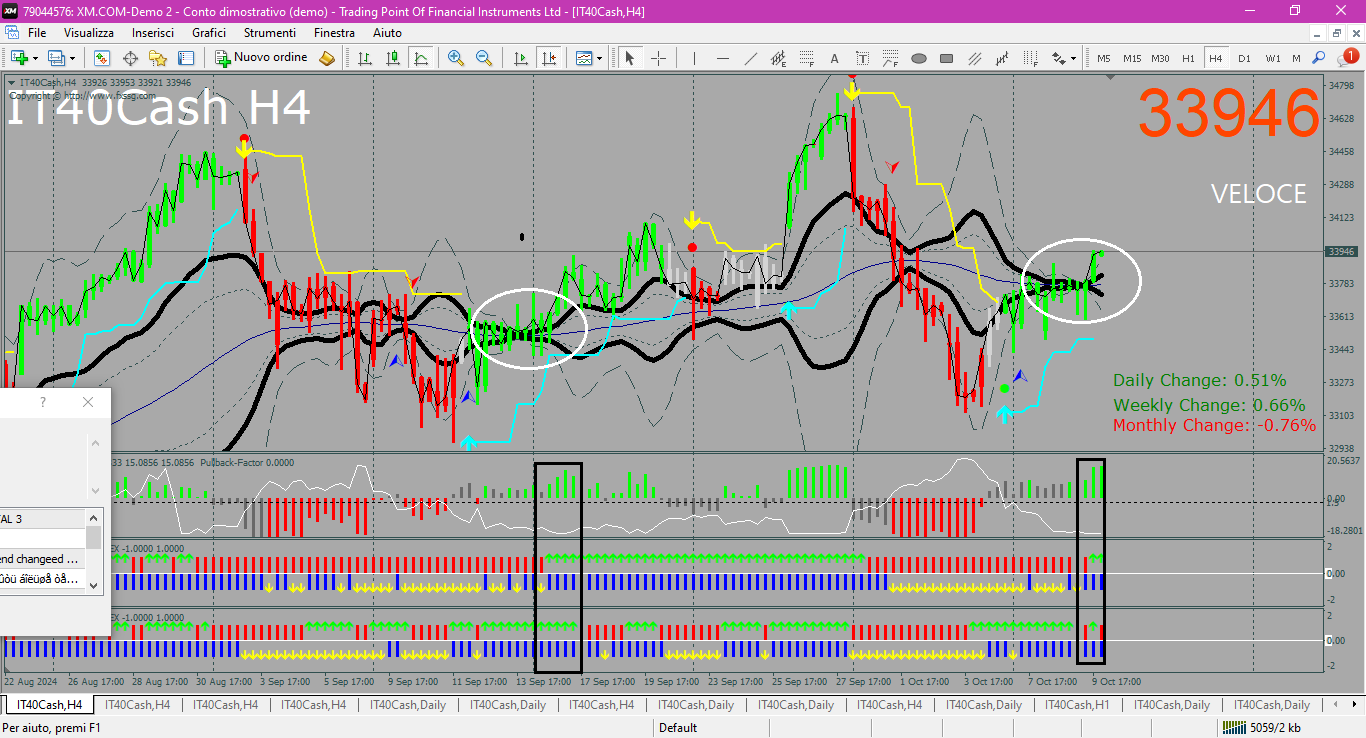
Task: Open the Finestra menu
Action: pos(334,33)
